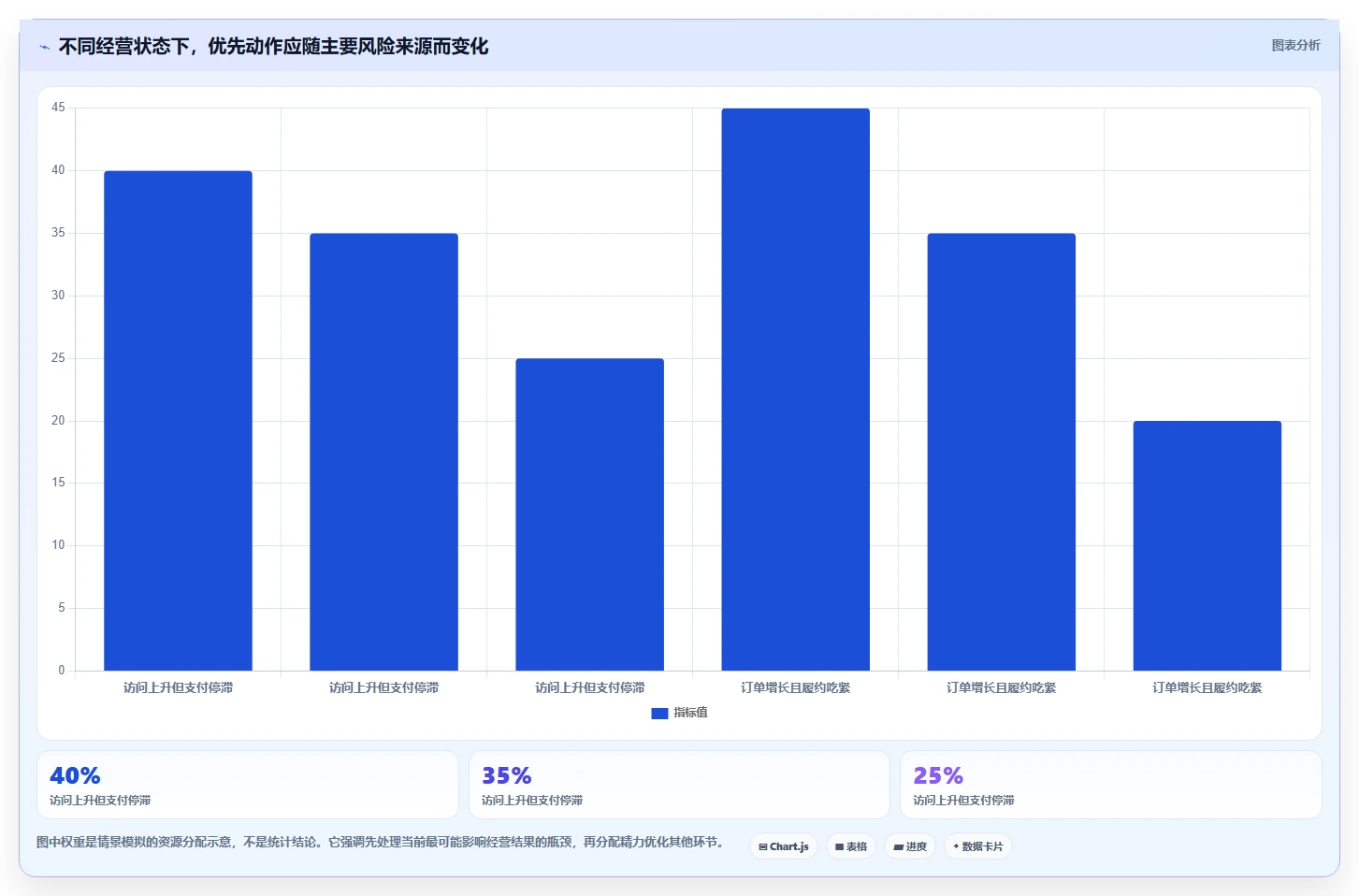Select the shortest bar with value 20
Image resolution: width=1359 pixels, height=896 pixels.
pos(1207,545)
